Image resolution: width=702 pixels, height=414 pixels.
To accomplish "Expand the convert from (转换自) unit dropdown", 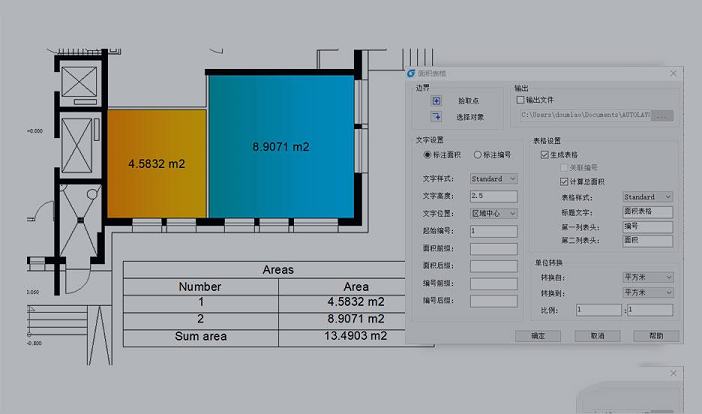I will [648, 277].
